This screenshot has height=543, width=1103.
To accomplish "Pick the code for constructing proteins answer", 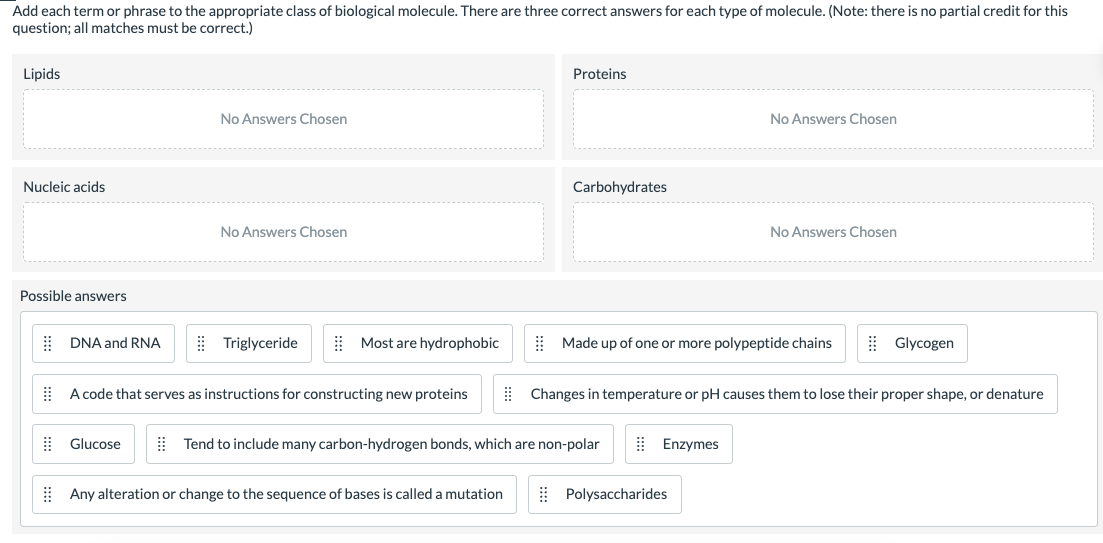I will [268, 394].
